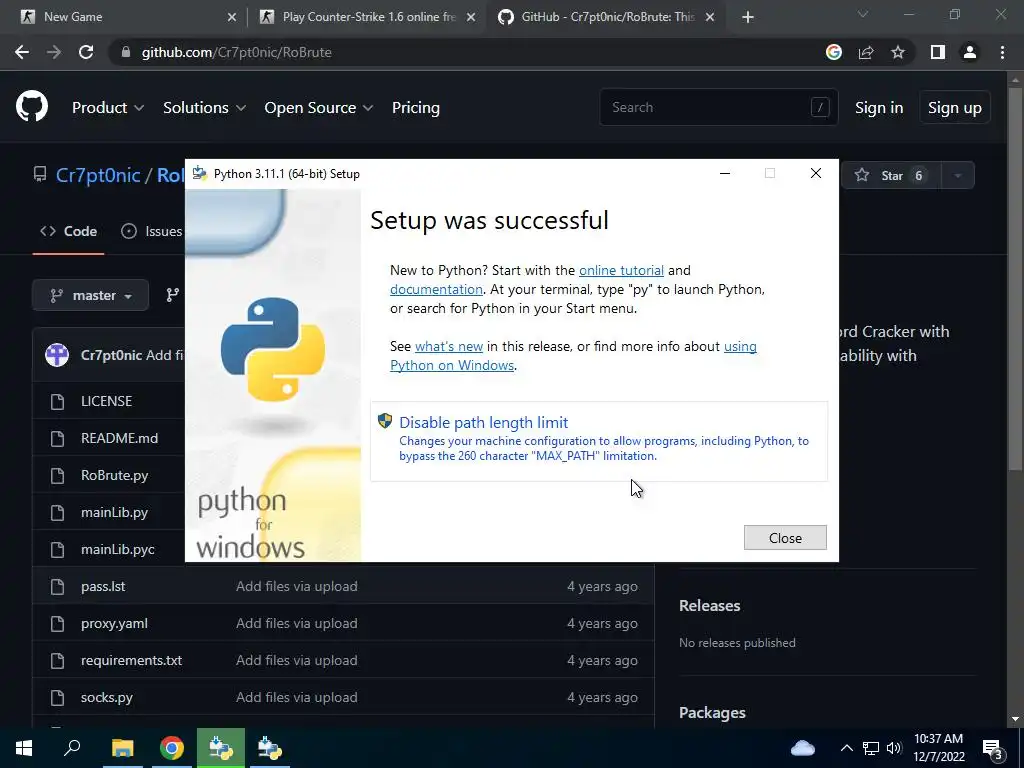Click the proxy.yaml file icon
The height and width of the screenshot is (768, 1024).
57,624
